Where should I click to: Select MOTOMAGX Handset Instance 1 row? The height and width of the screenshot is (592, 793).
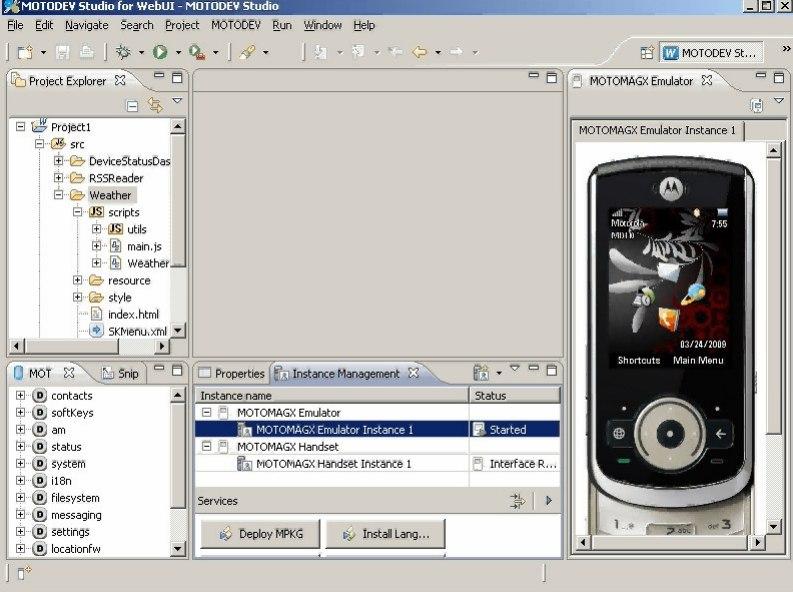point(377,464)
